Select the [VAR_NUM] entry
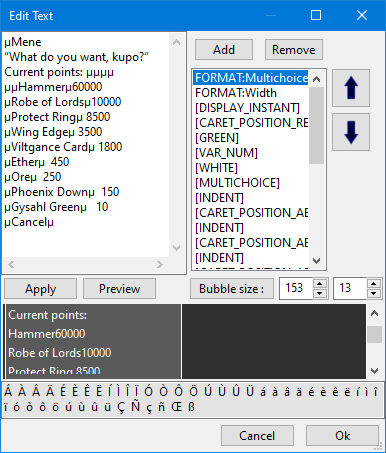 tap(251, 153)
